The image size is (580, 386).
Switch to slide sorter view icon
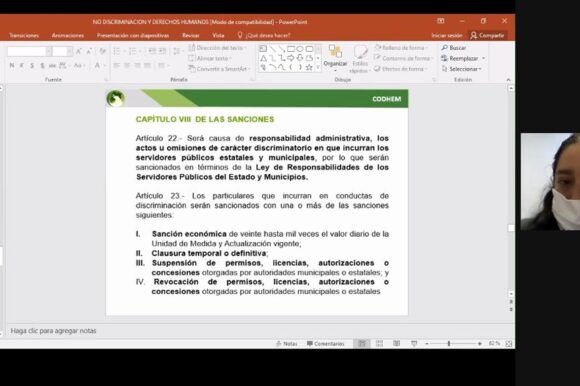click(379, 344)
